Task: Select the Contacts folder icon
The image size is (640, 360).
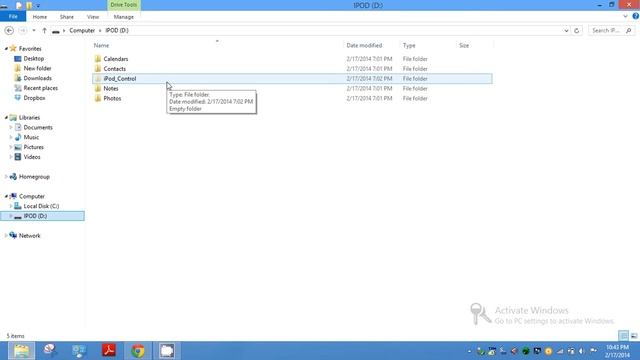Action: click(x=98, y=69)
